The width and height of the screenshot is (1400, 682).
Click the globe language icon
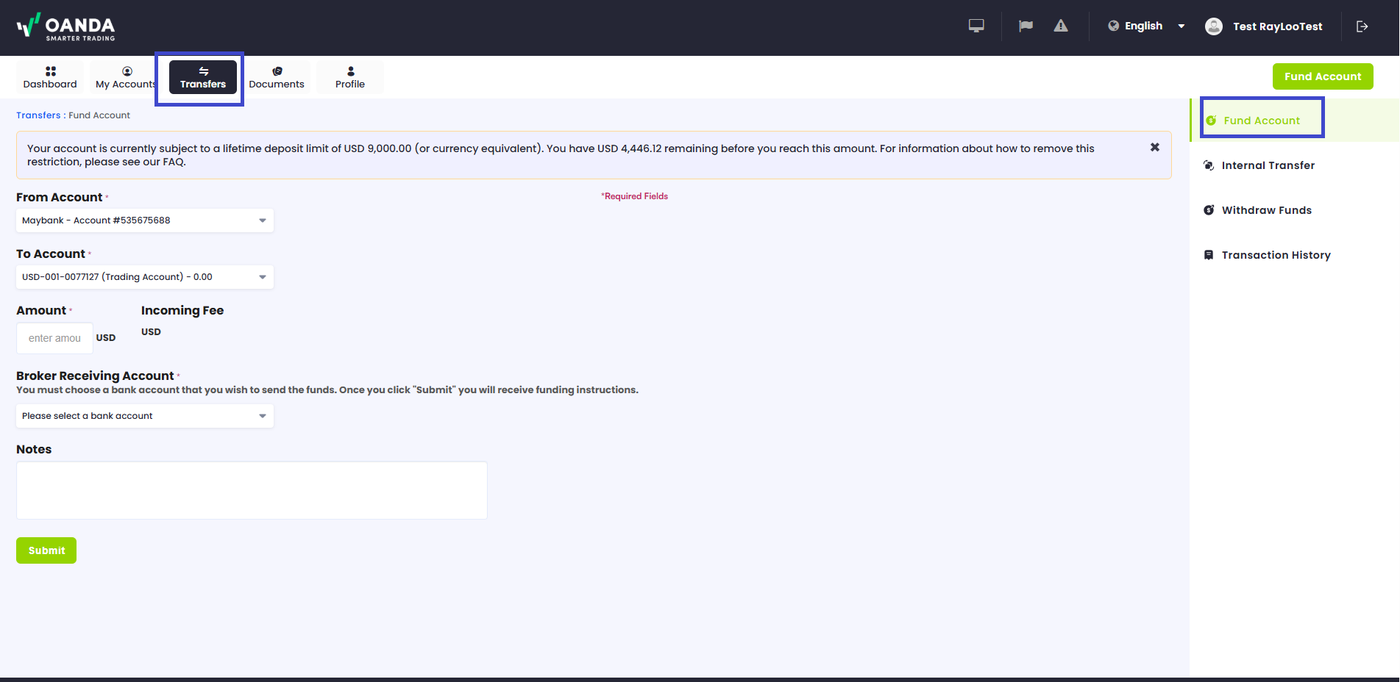click(1113, 26)
